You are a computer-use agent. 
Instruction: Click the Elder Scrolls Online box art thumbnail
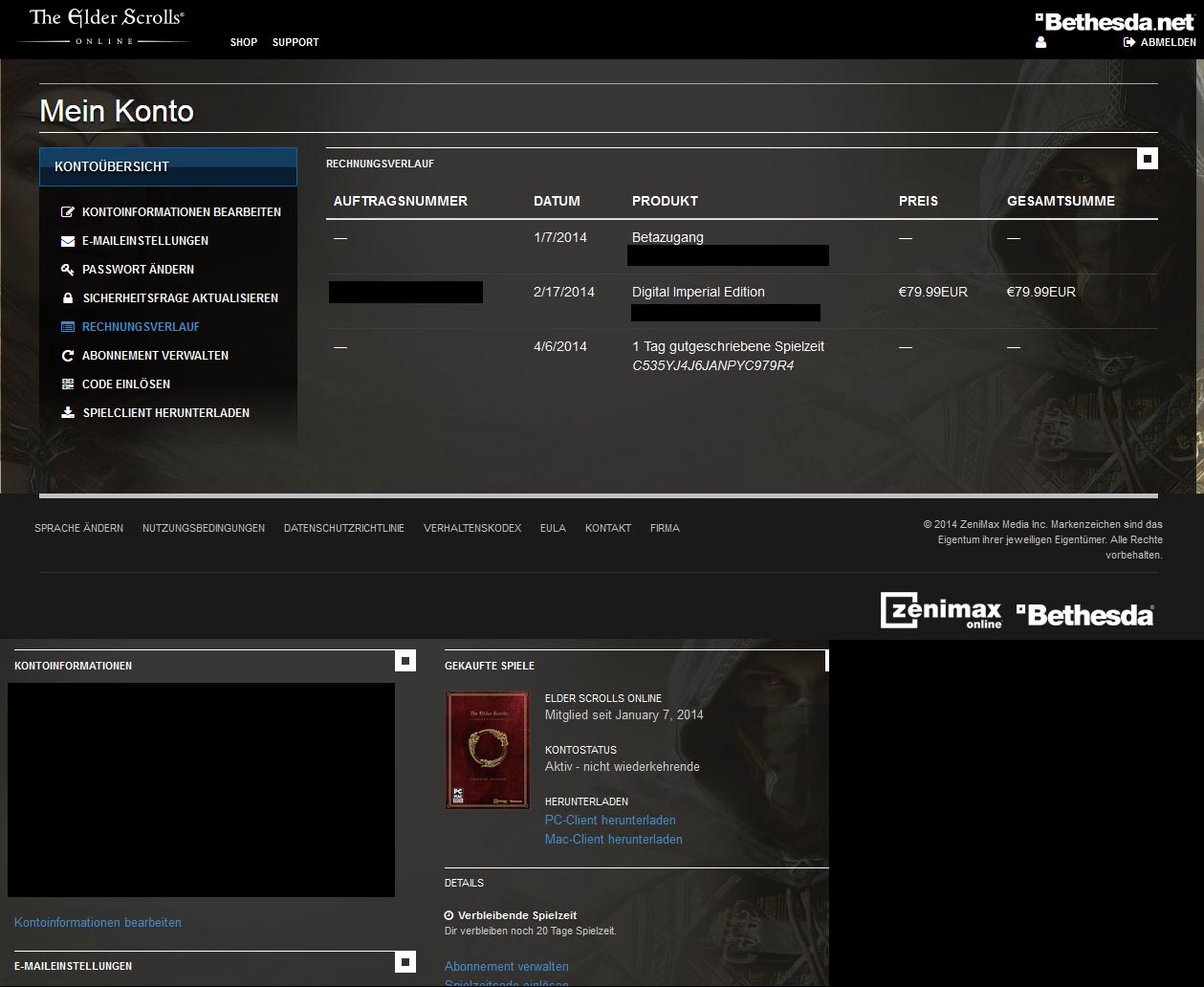coord(488,750)
